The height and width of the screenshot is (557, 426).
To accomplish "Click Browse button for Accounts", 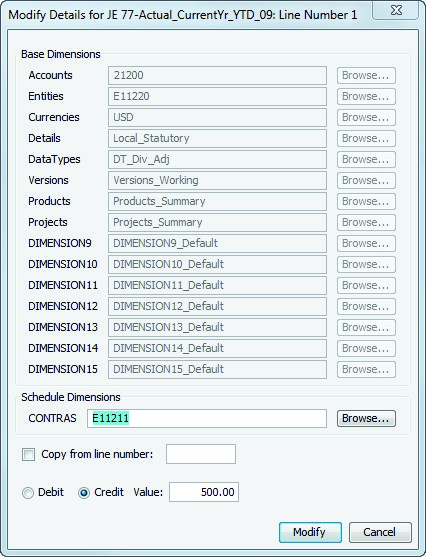I will [x=366, y=75].
